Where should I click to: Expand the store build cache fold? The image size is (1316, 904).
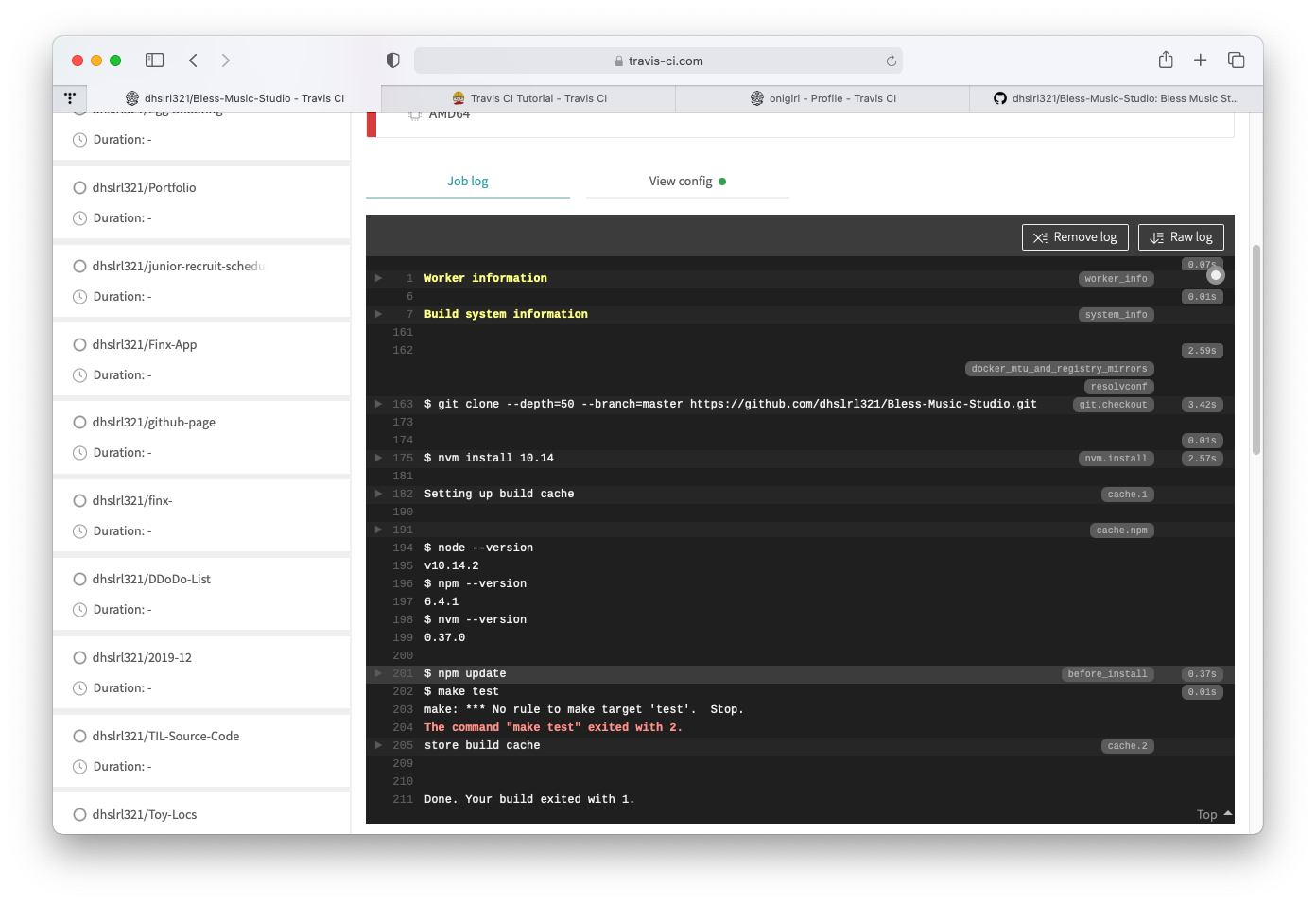coord(378,745)
